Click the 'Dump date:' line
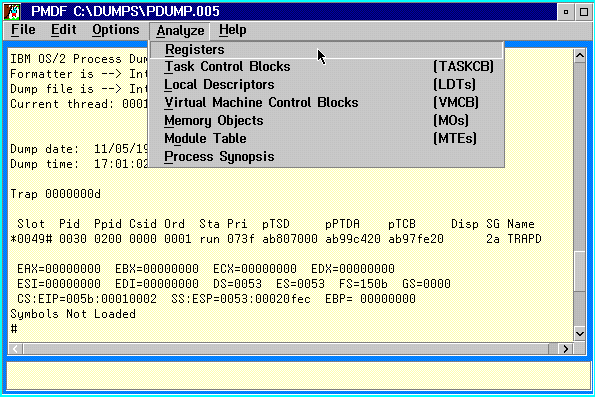This screenshot has width=595, height=397. point(79,149)
